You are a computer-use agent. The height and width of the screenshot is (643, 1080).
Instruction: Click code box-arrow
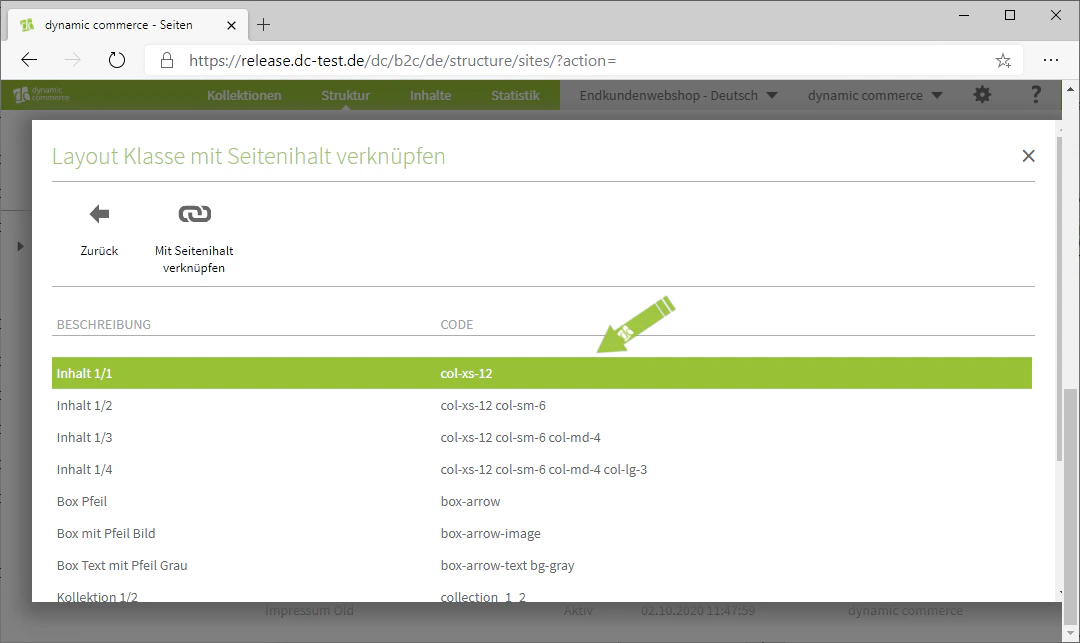pyautogui.click(x=470, y=501)
